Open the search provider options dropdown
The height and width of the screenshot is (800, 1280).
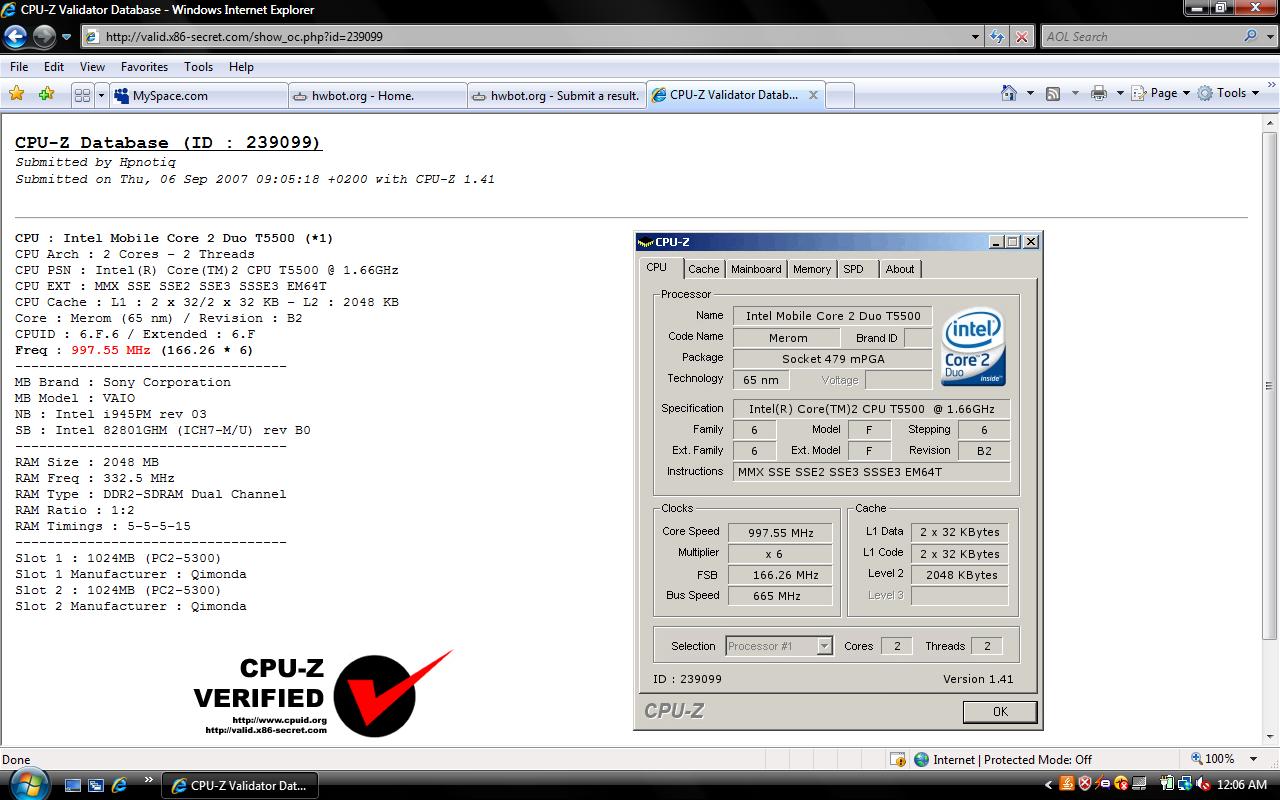pyautogui.click(x=1269, y=37)
